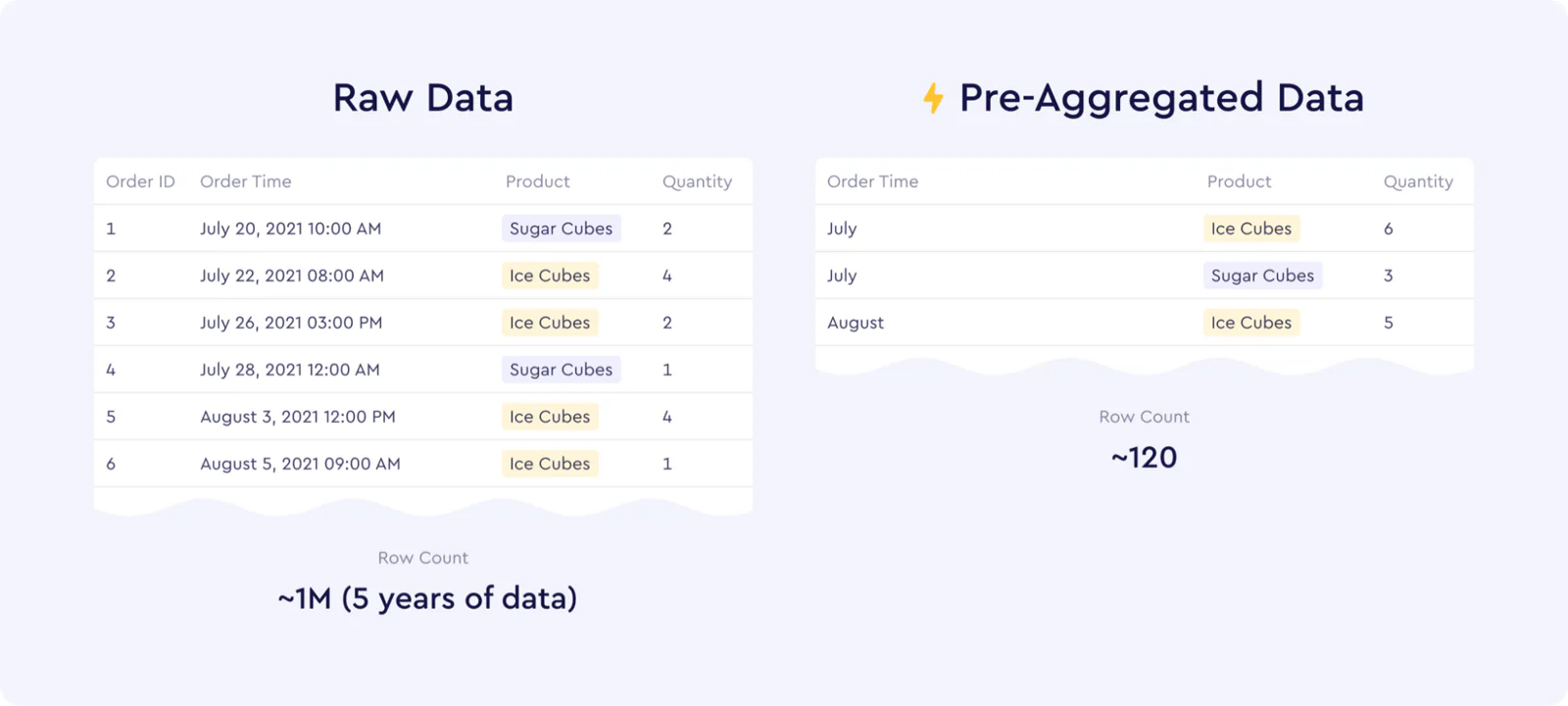Click the Quantity header in Pre-Aggregated table
Screen dimensions: 1568x706
pyautogui.click(x=1418, y=181)
